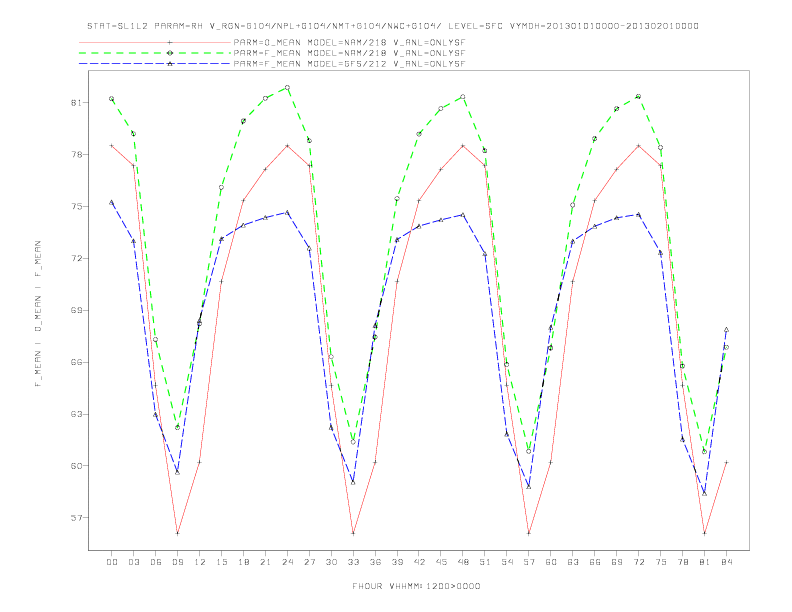Click x-axis tick label 24
Image resolution: width=792 pixels, height=612 pixels.
287,562
